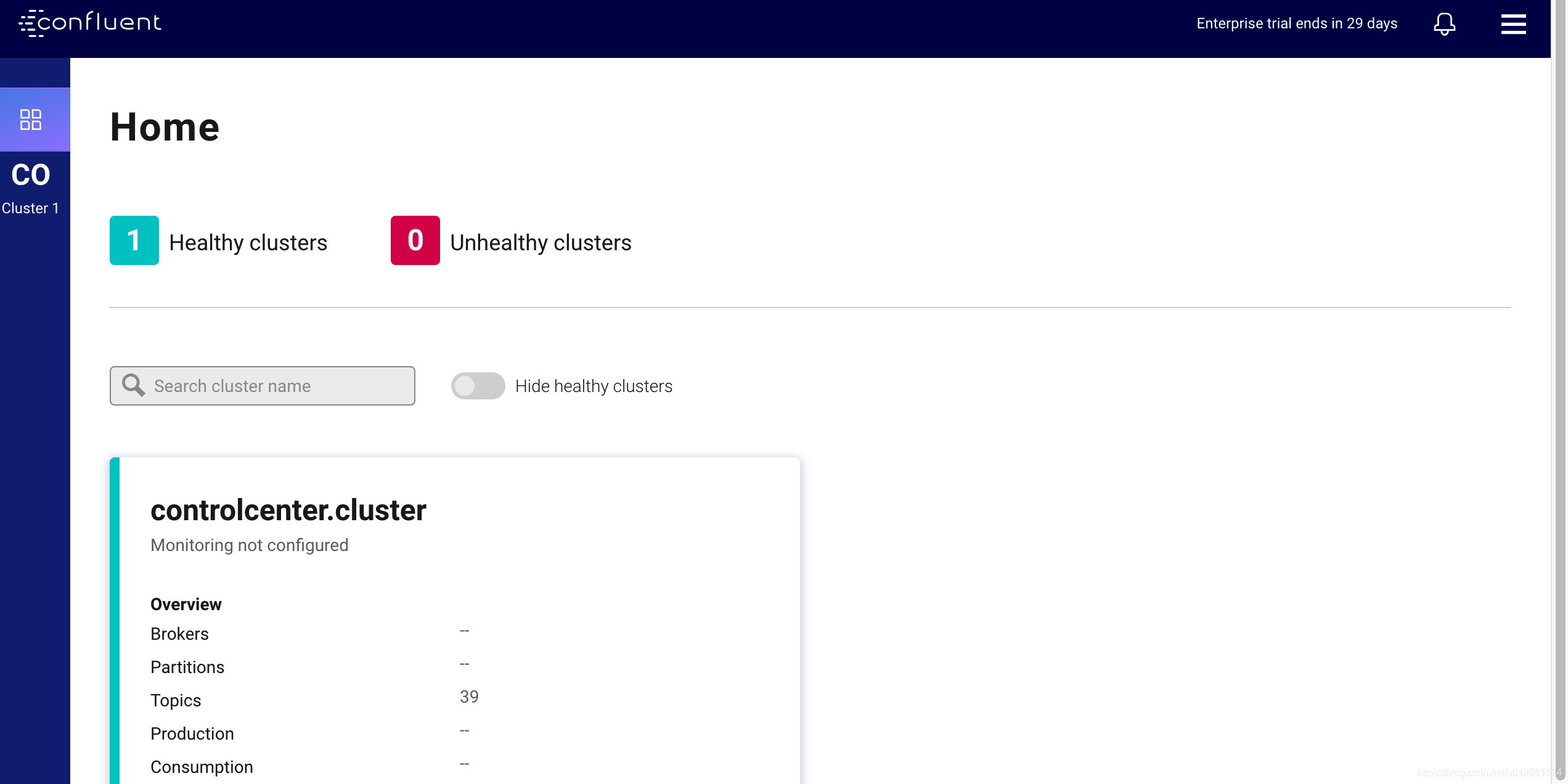Click the unhealthy clusters count badge

pos(415,240)
